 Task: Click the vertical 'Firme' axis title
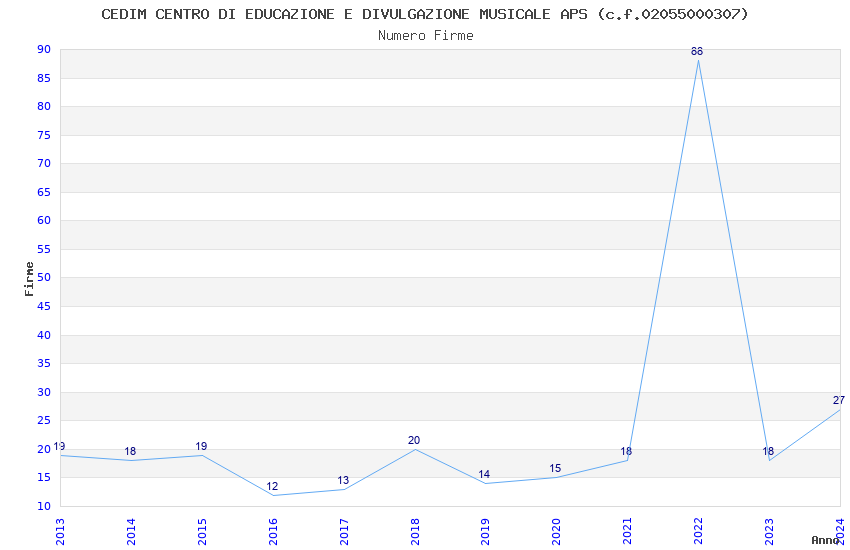[x=29, y=278]
